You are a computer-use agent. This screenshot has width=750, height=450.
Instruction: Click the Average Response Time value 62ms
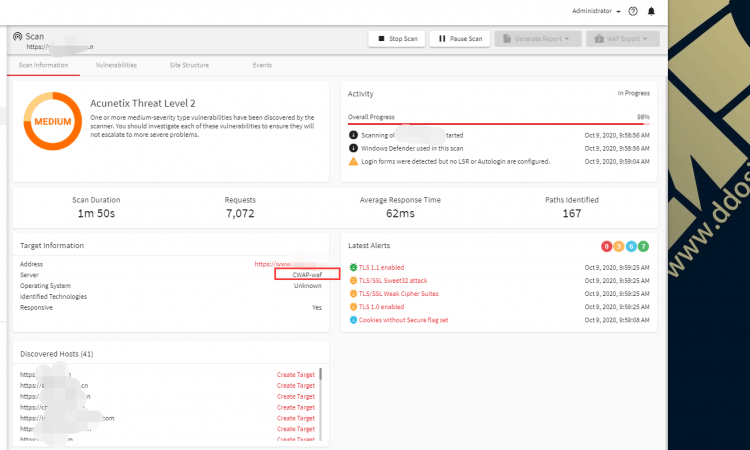click(400, 214)
